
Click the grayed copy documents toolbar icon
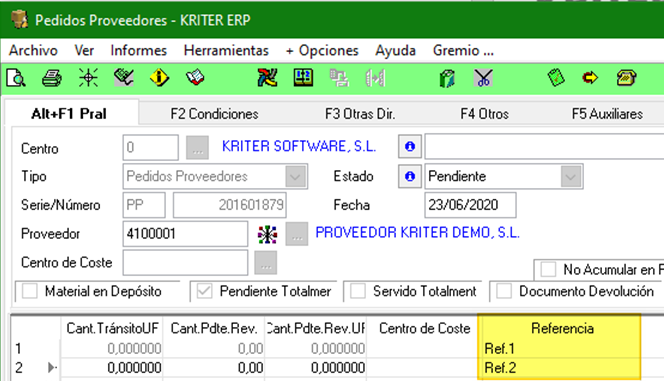click(x=339, y=78)
